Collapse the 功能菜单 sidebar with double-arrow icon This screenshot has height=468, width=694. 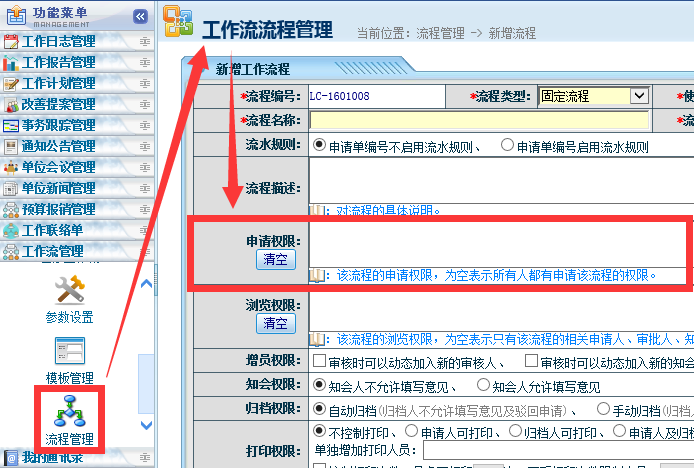pos(141,16)
